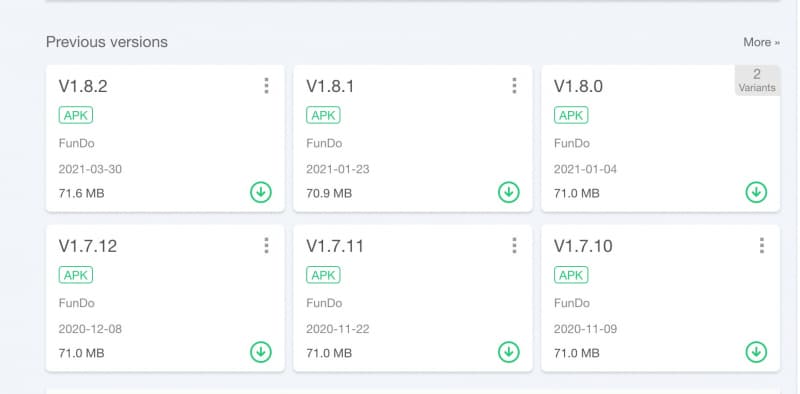Viewport: 800px width, 394px height.
Task: Select the APK tag on V1.7.10
Action: (571, 275)
